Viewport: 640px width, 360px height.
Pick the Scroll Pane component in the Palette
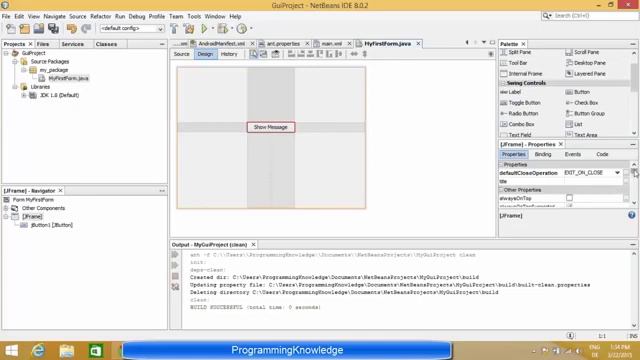582,52
